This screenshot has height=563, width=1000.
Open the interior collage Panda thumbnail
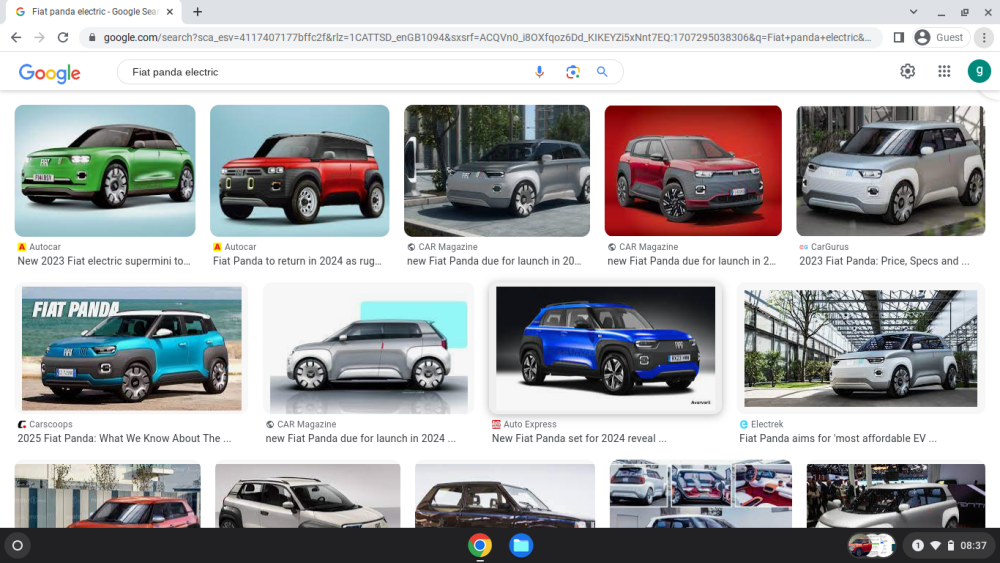701,494
